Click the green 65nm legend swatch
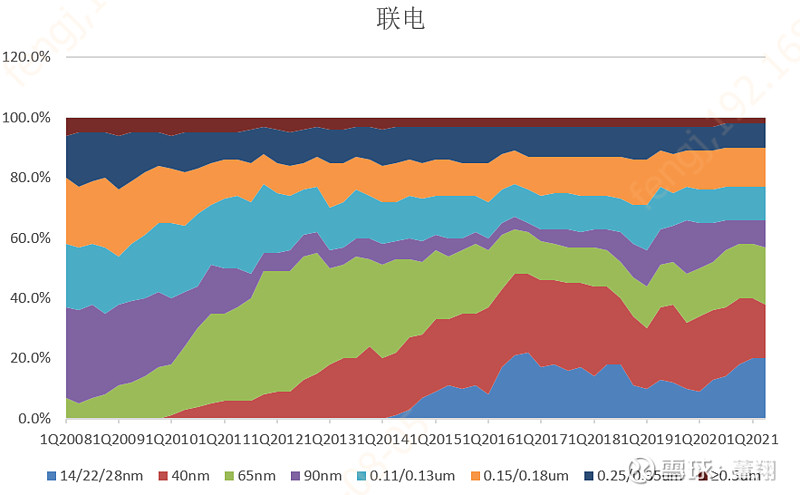The image size is (800, 495). tap(228, 474)
